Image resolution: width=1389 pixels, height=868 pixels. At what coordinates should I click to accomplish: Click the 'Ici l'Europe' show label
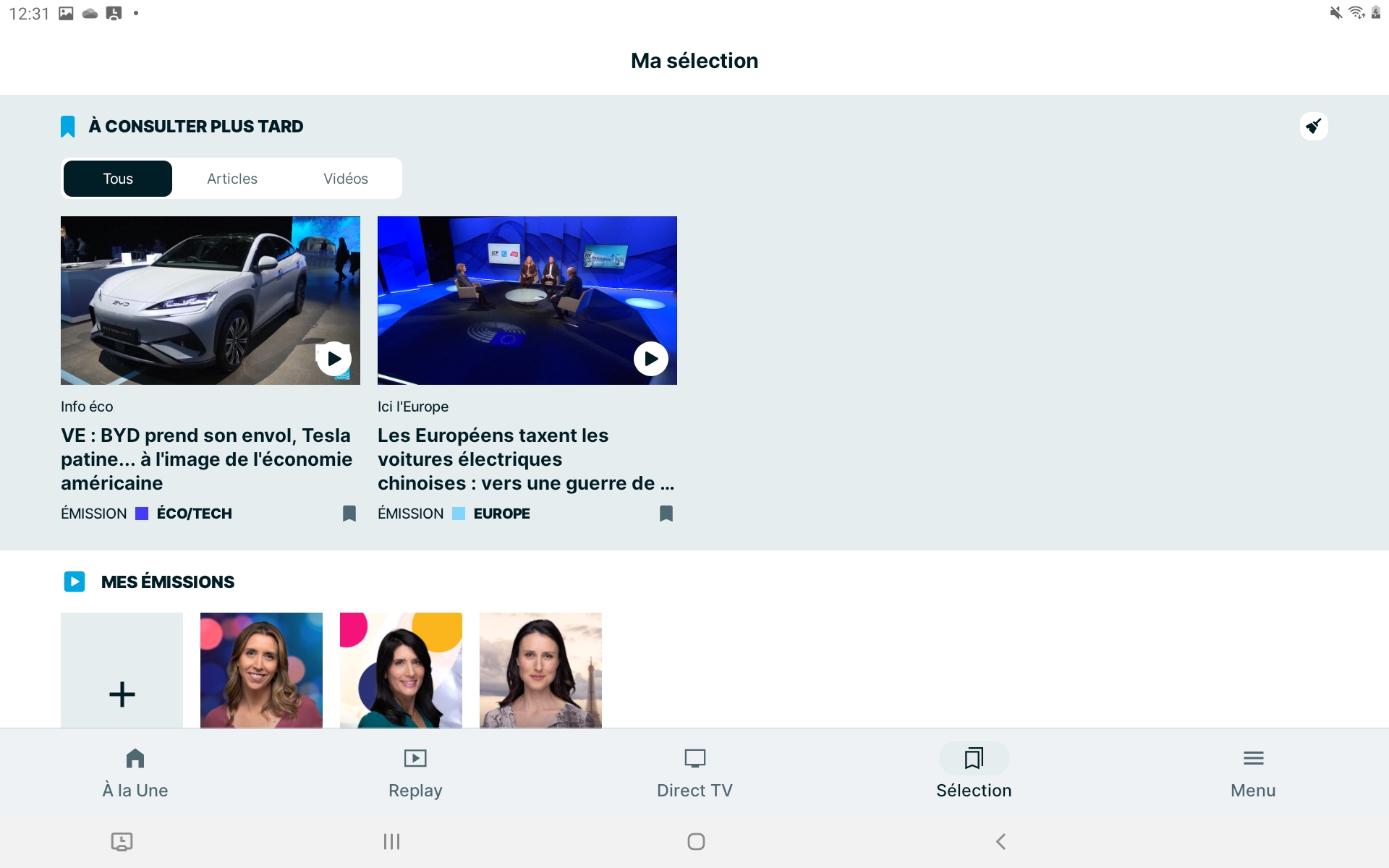pyautogui.click(x=413, y=407)
